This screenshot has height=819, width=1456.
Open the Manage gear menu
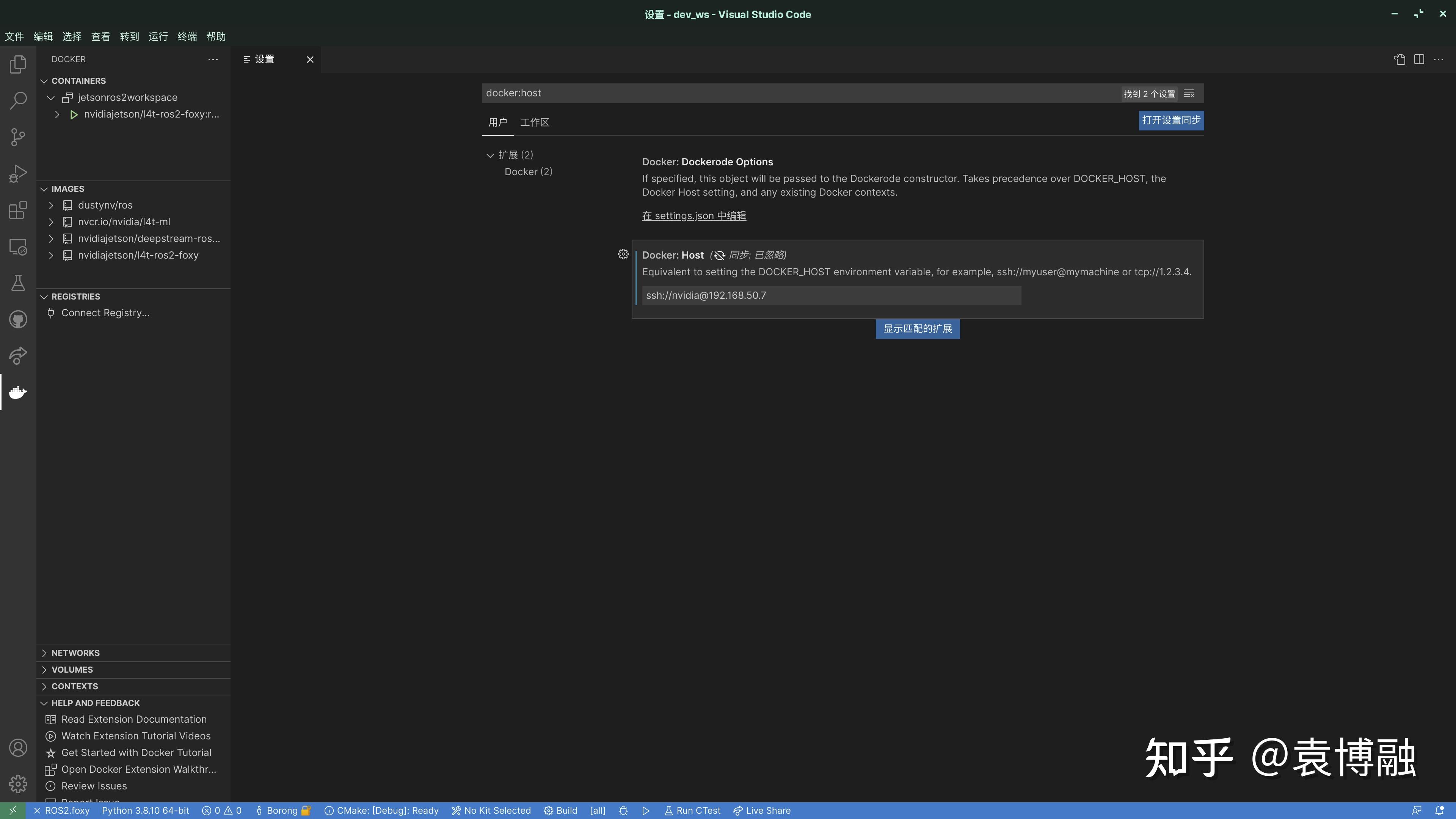pos(17,784)
